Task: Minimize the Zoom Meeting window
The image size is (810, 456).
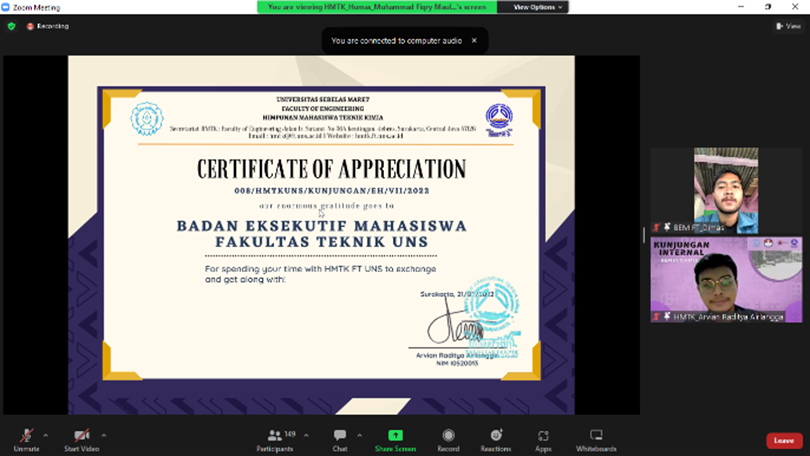Action: tap(741, 7)
